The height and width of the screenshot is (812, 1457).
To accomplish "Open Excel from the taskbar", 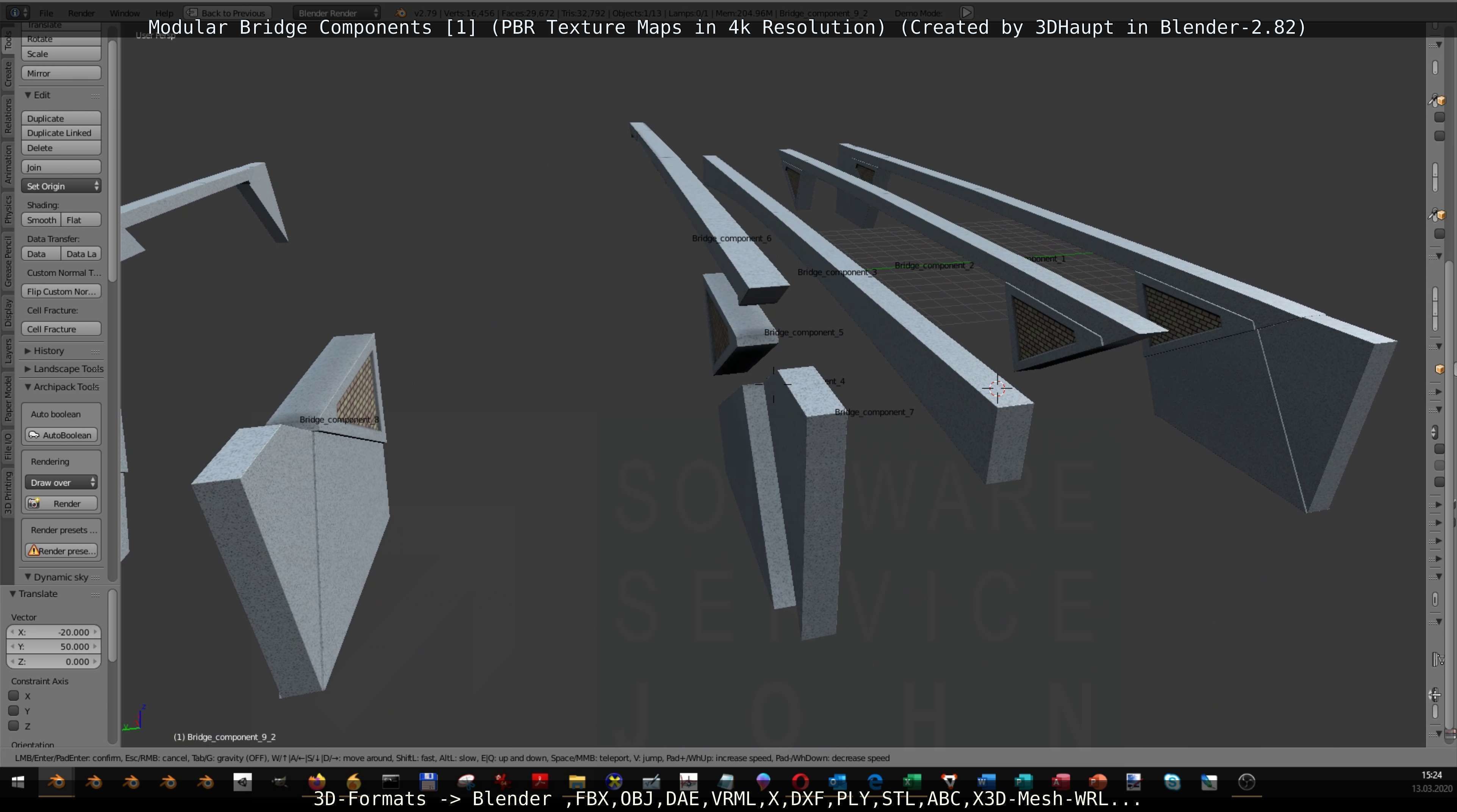I will coord(912,782).
